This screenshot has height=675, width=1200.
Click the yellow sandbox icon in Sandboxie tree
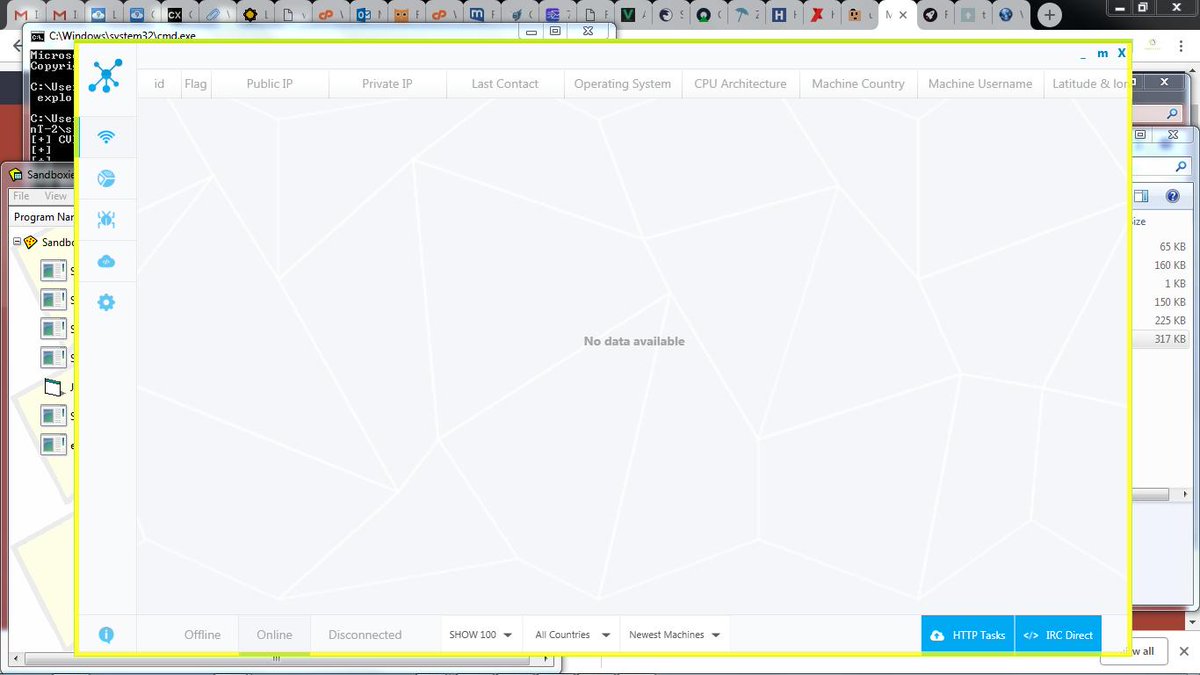[x=30, y=242]
